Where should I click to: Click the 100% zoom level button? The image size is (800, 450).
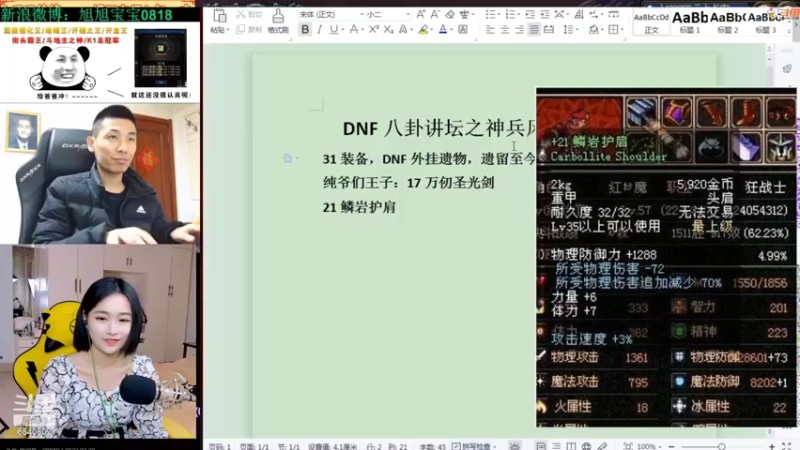coord(648,446)
